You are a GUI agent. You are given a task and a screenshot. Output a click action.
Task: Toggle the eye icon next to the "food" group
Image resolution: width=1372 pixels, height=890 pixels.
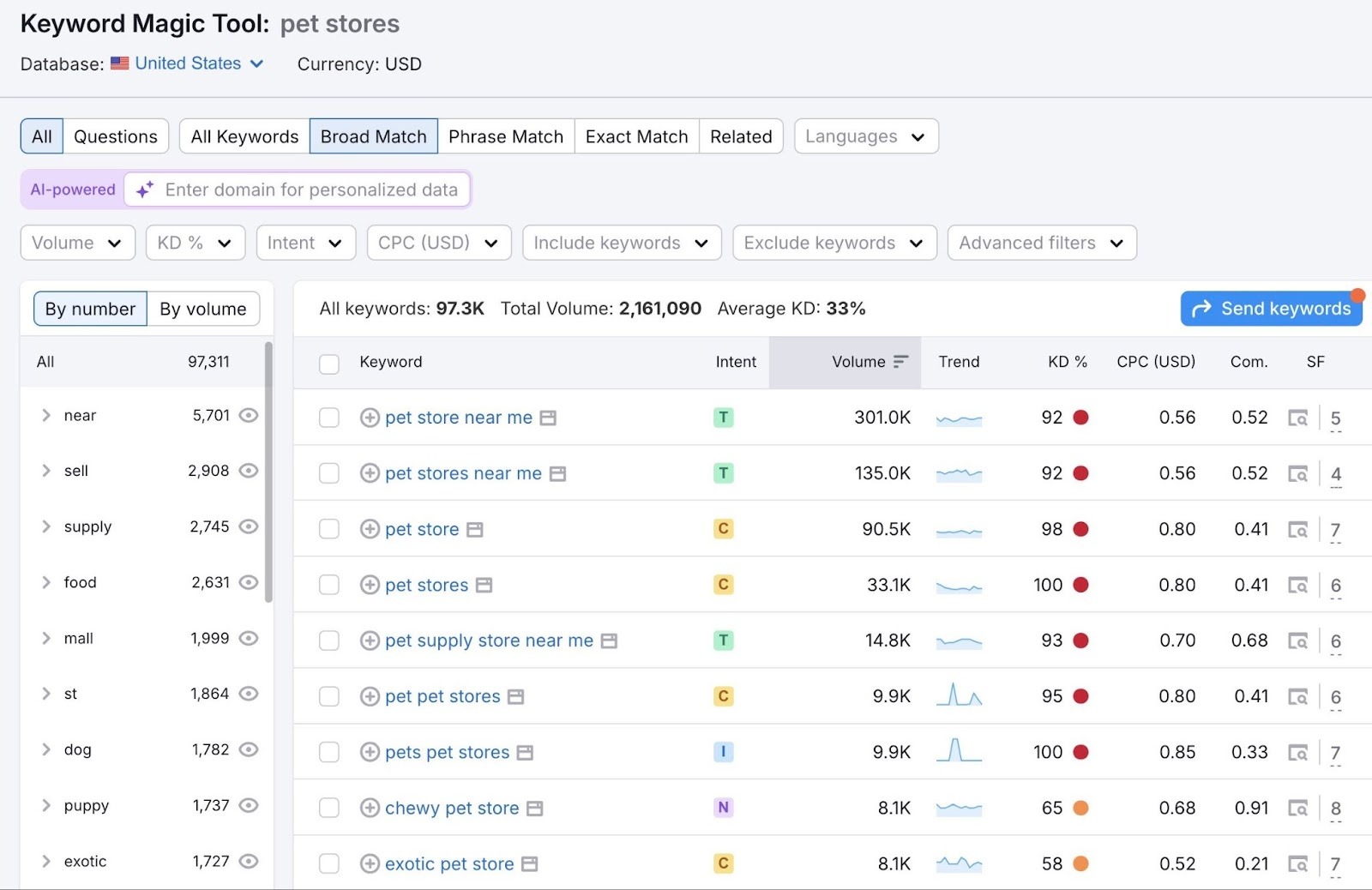(x=249, y=582)
